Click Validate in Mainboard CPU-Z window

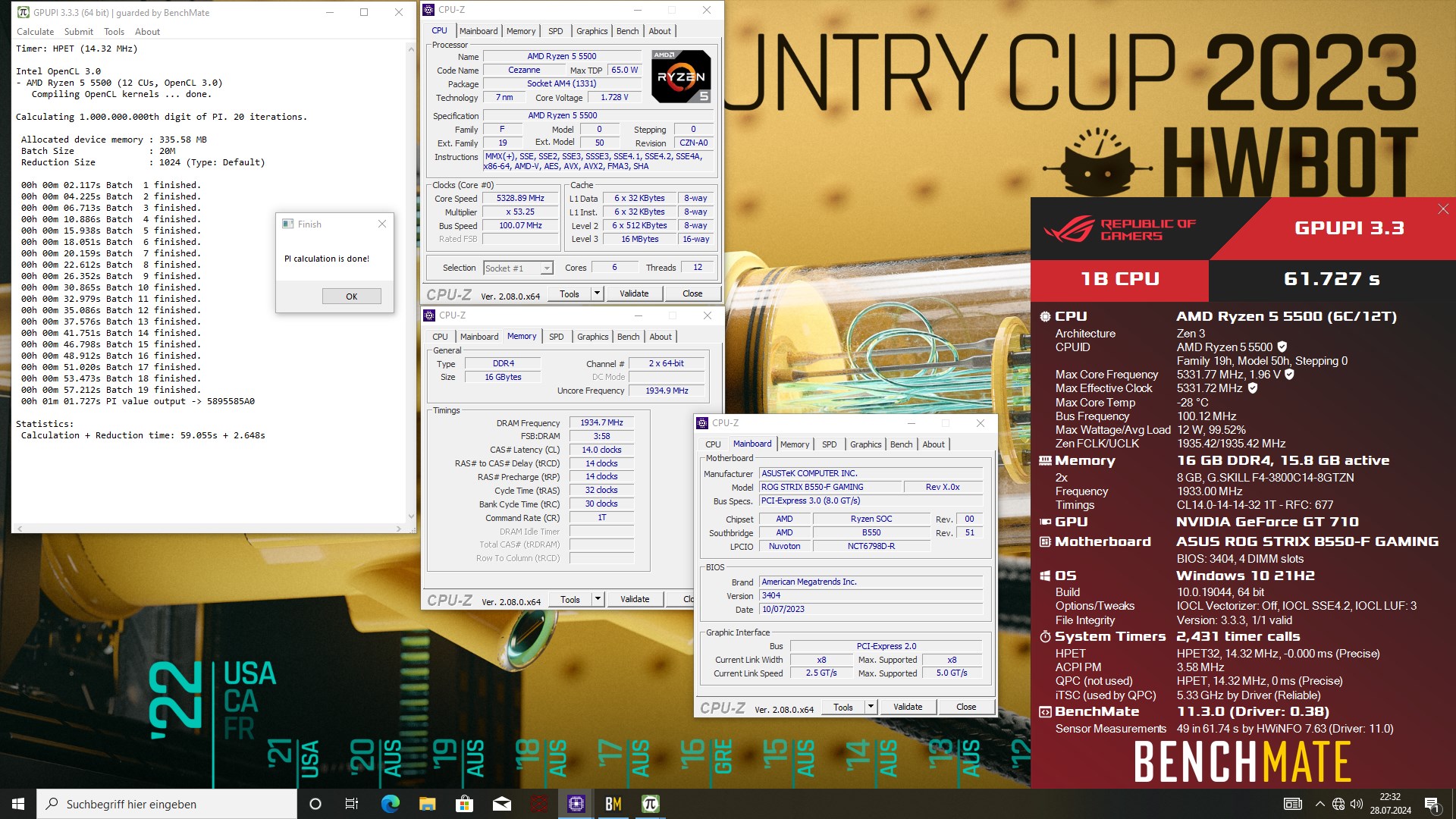click(908, 707)
